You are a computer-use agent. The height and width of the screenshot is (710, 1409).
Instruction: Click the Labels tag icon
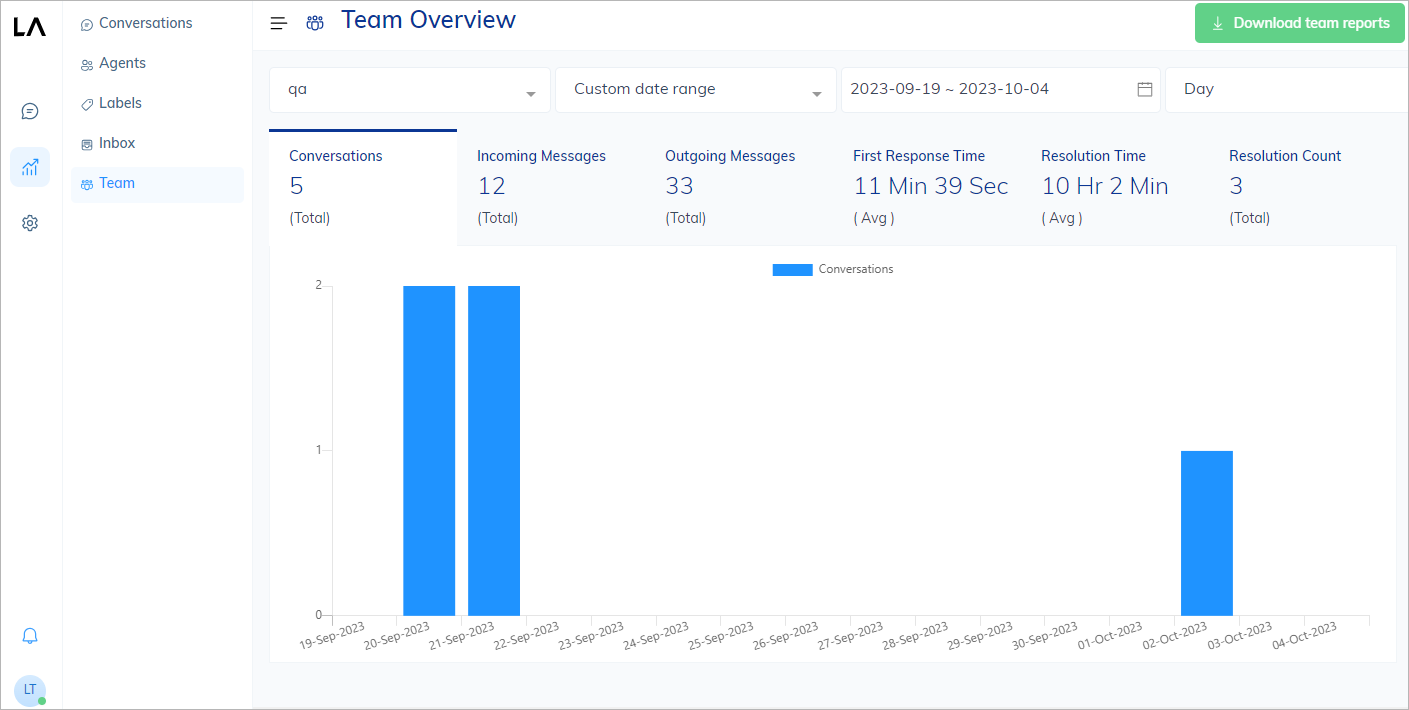click(87, 104)
